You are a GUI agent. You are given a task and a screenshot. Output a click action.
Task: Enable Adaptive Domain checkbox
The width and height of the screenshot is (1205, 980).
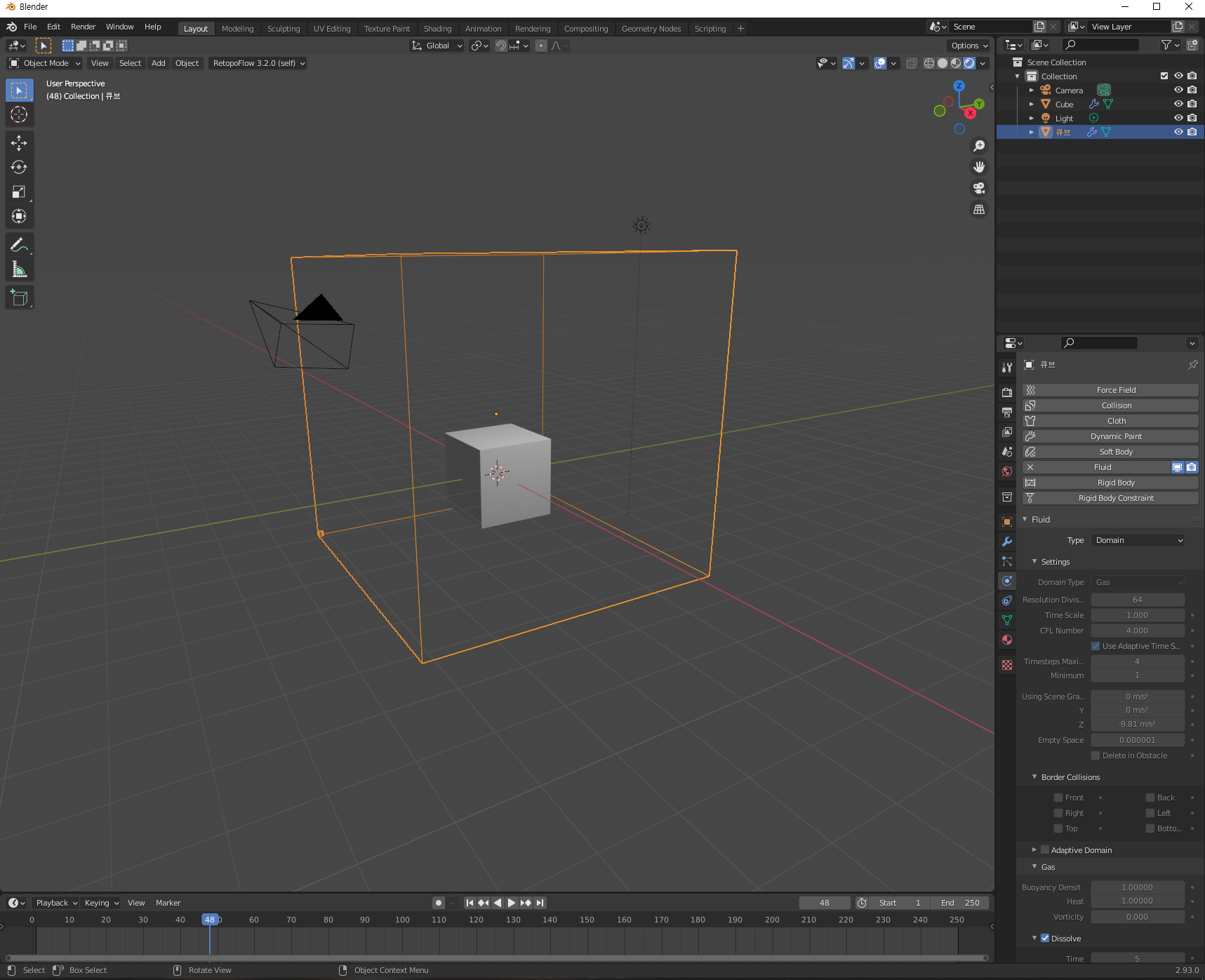pos(1045,850)
